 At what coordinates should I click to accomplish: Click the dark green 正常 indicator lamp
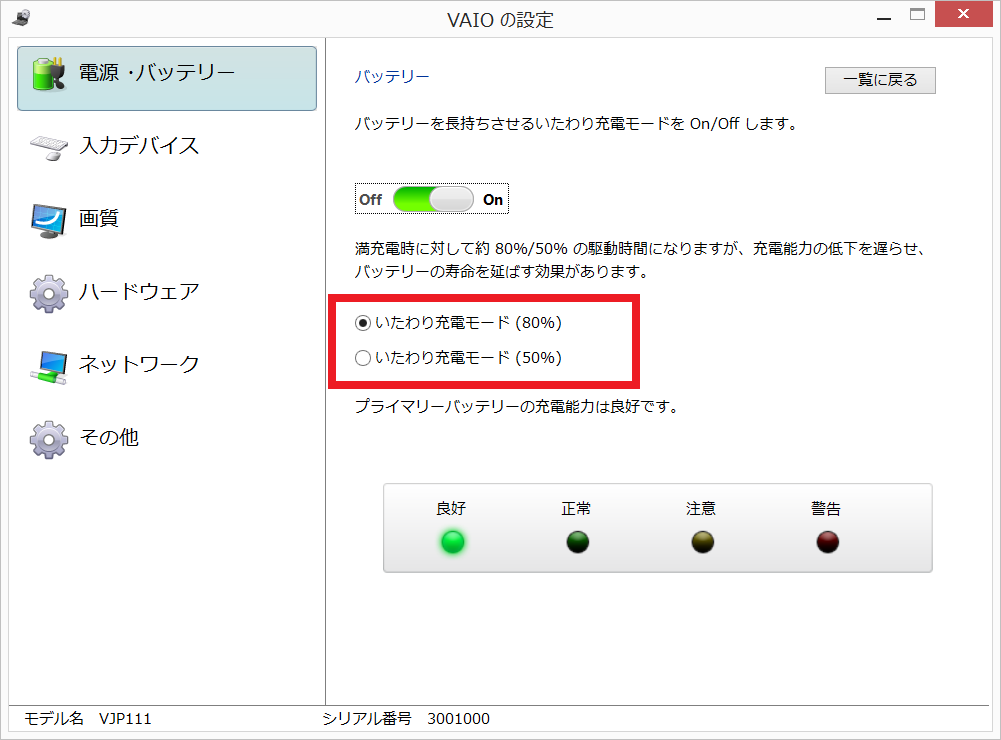click(578, 542)
